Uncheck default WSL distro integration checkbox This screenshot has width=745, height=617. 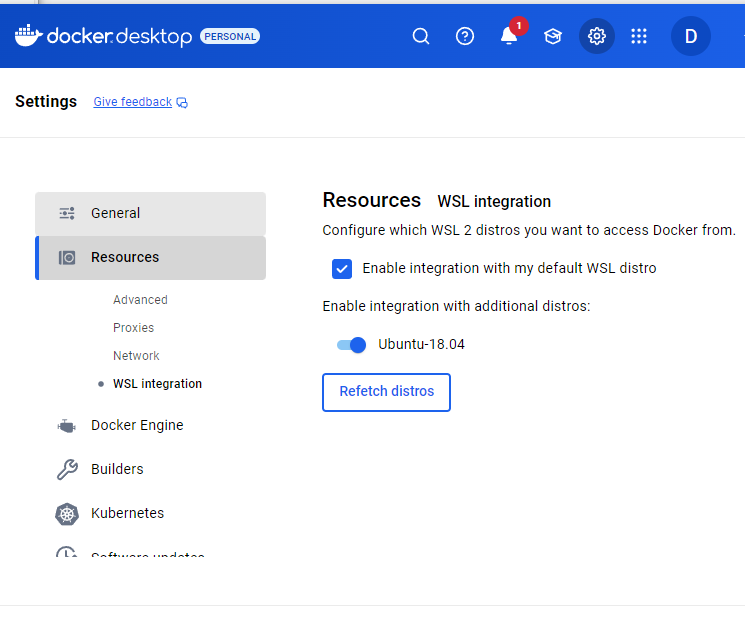(x=342, y=269)
